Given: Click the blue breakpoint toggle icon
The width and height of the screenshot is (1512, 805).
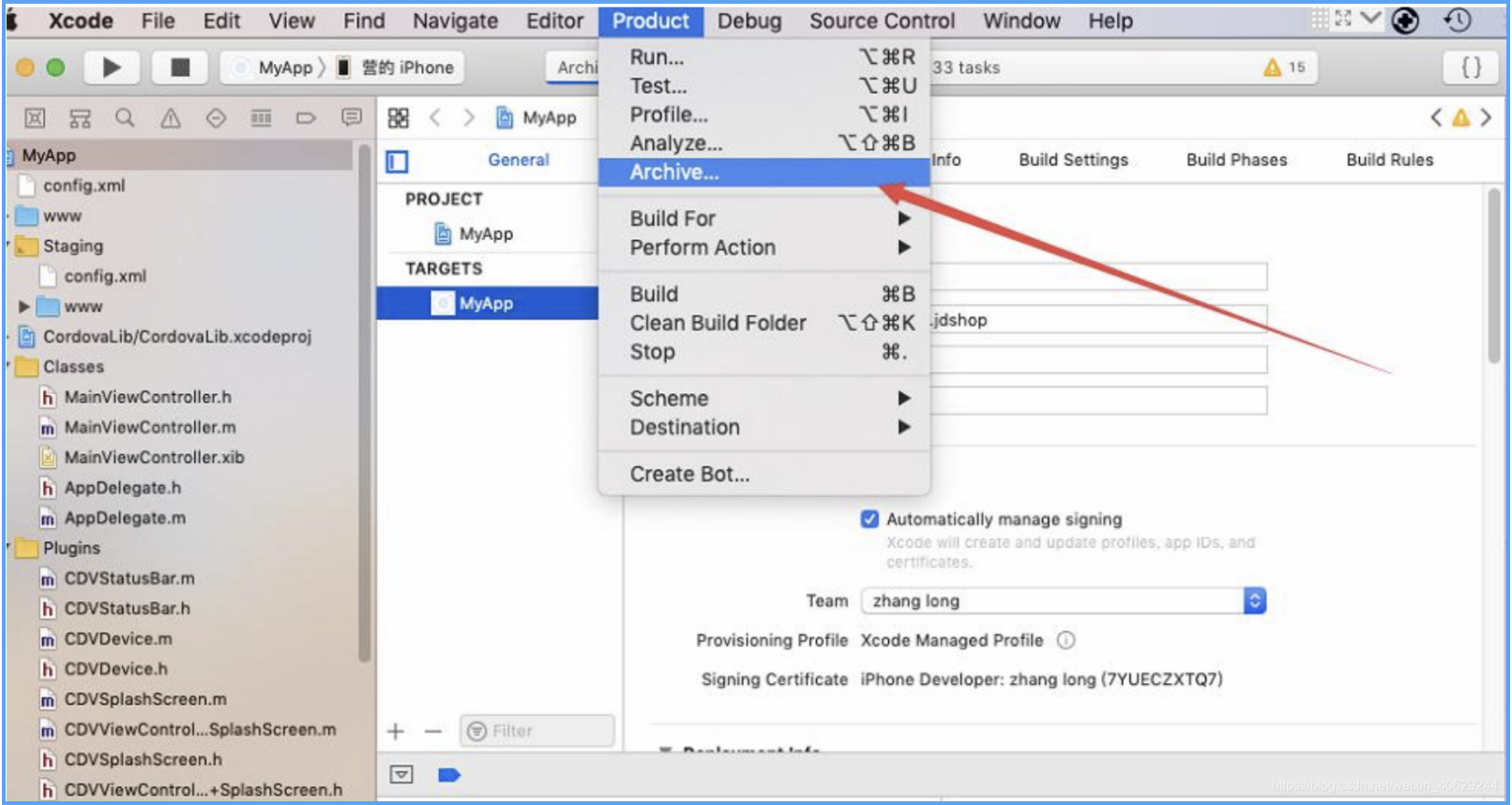Looking at the screenshot, I should point(449,775).
